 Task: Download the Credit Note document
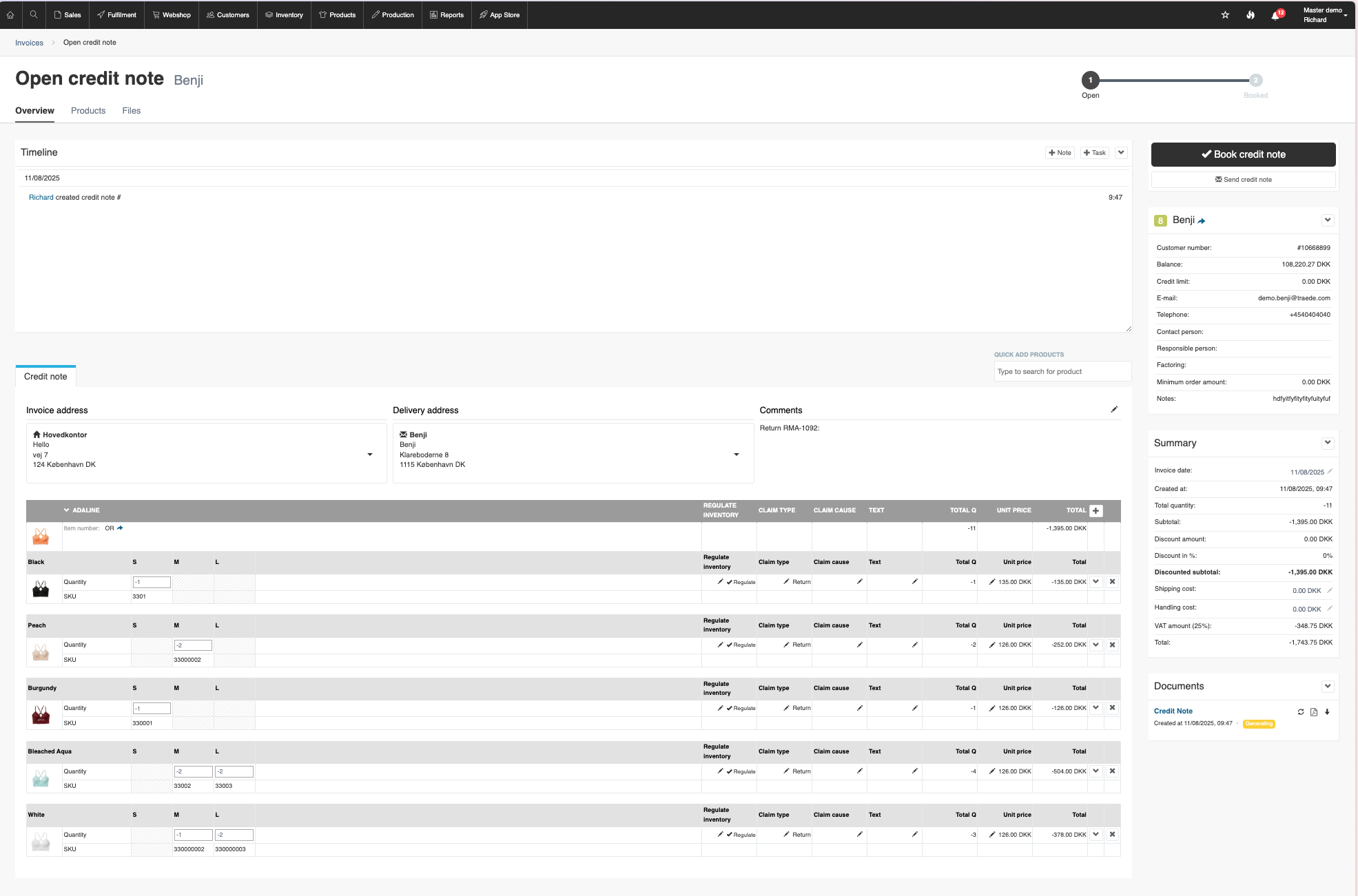(1327, 712)
